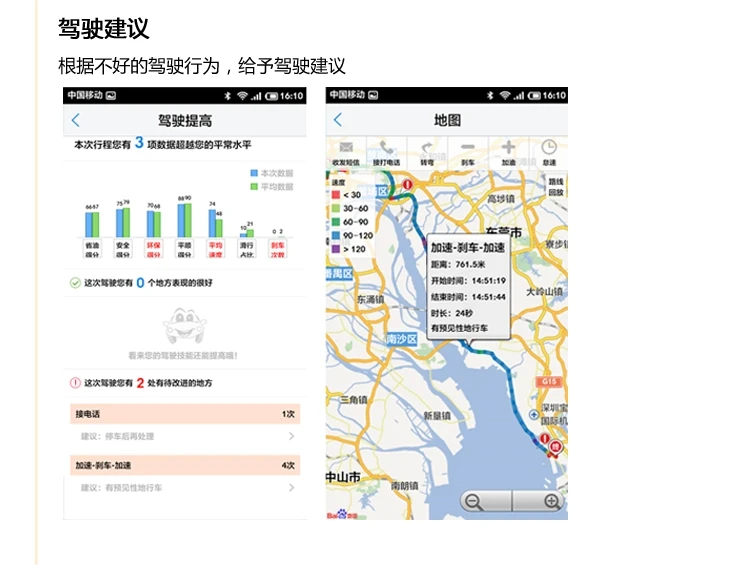Viewport: 750px width, 565px height.
Task: Click the blue 本次数据 legend swatch
Action: 254,173
